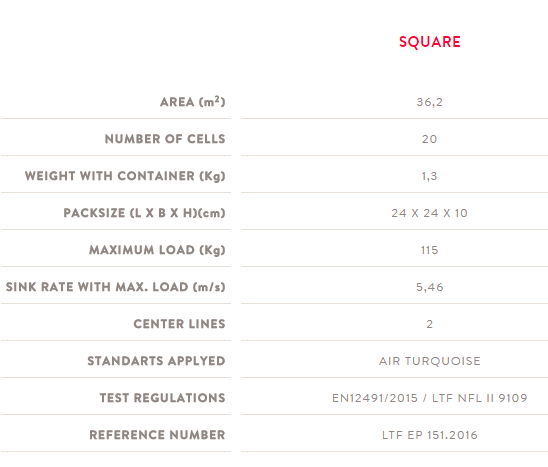This screenshot has width=548, height=467.
Task: Click the weight value 1,3
Action: point(430,176)
